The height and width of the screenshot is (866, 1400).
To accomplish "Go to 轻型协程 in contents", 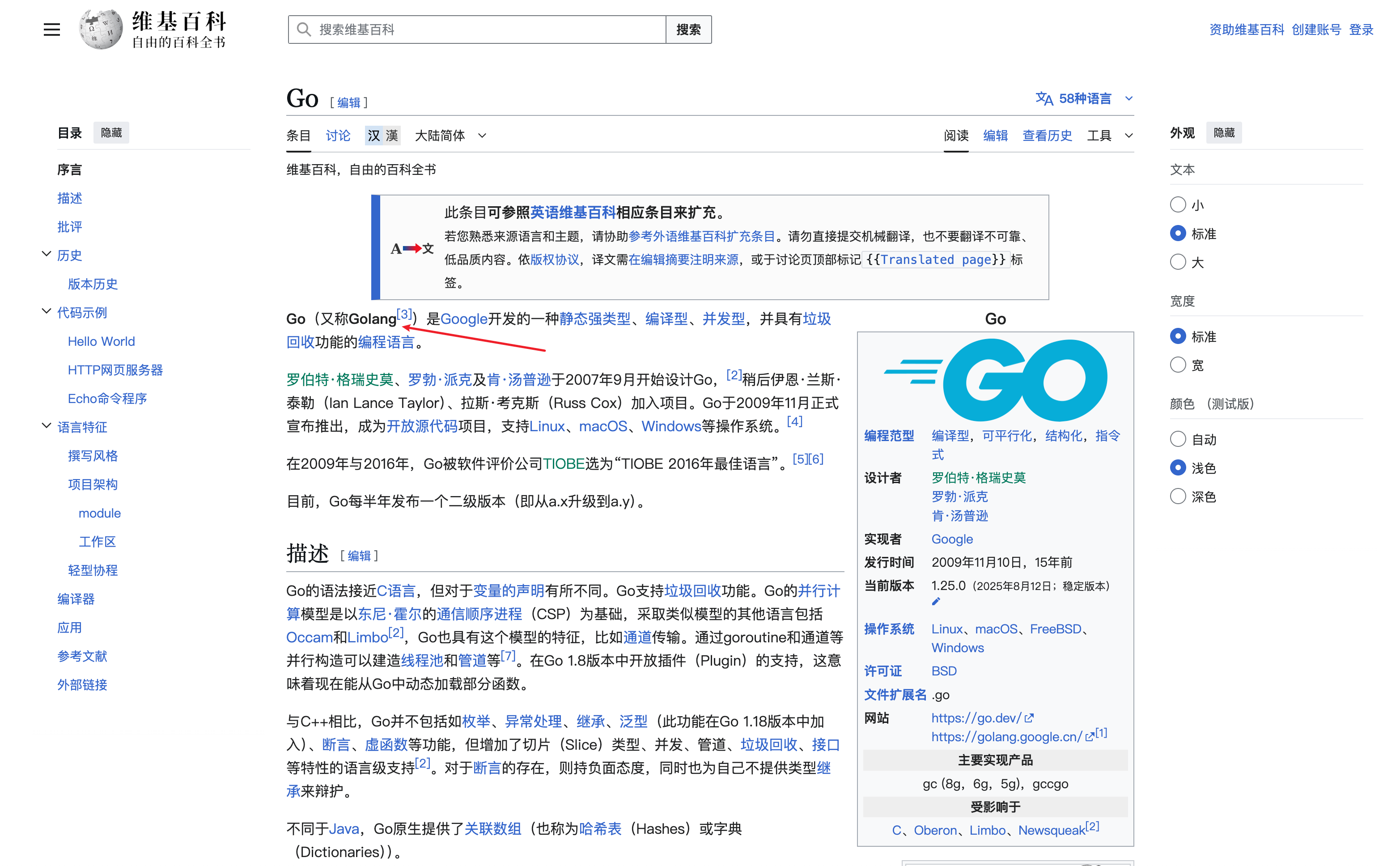I will (x=93, y=570).
